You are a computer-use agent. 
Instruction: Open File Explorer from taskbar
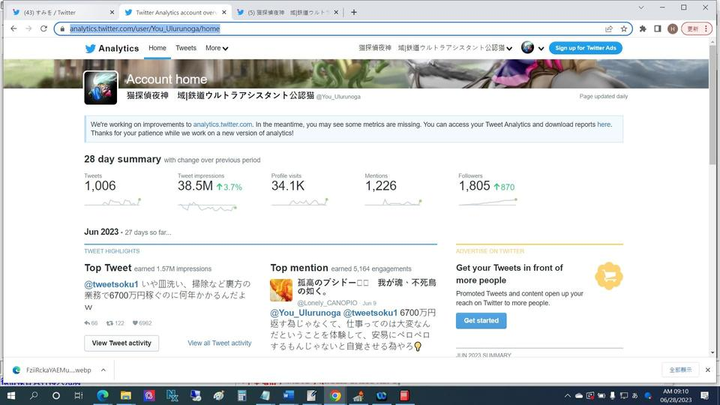click(126, 395)
